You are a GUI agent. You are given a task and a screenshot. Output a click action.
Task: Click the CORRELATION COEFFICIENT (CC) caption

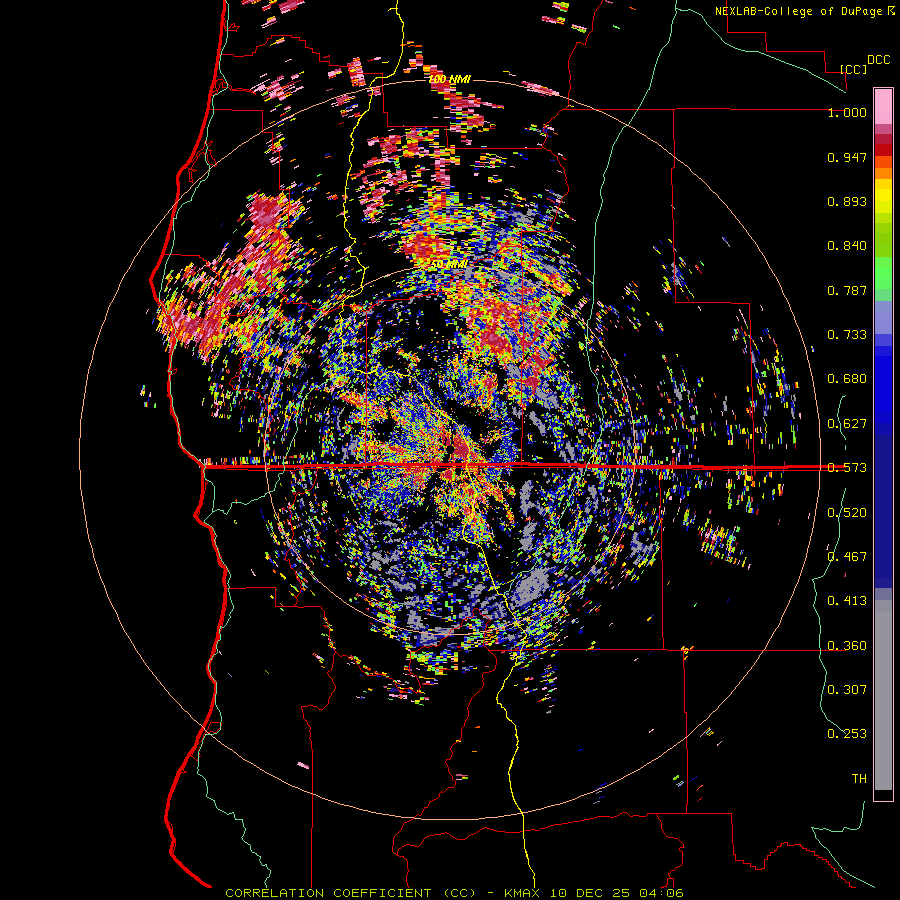coord(350,893)
